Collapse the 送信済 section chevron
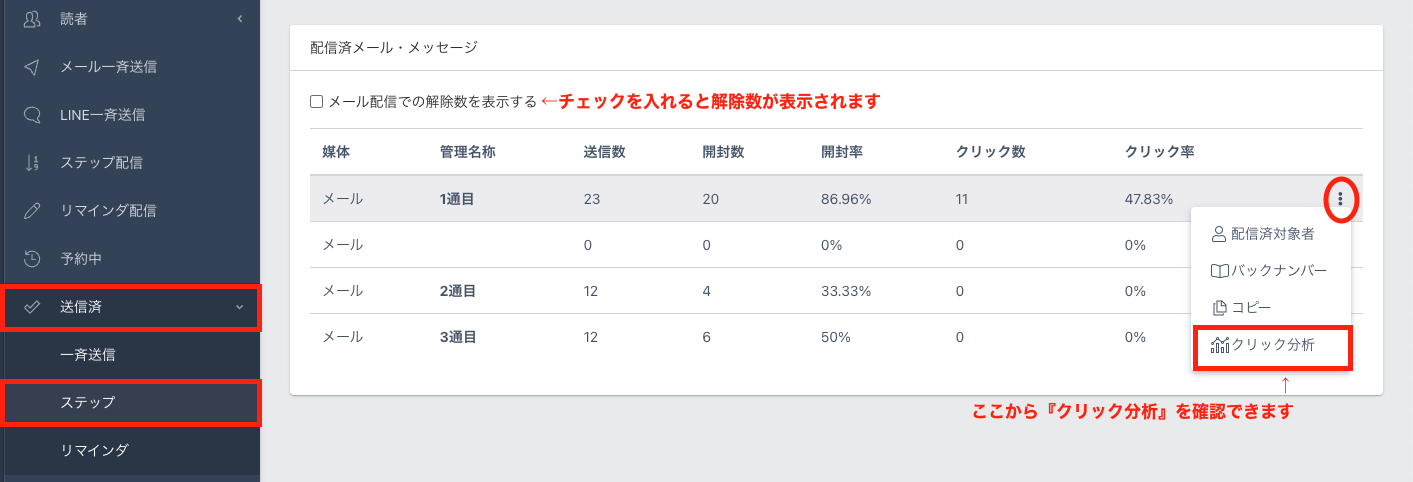Image resolution: width=1413 pixels, height=482 pixels. 240,307
